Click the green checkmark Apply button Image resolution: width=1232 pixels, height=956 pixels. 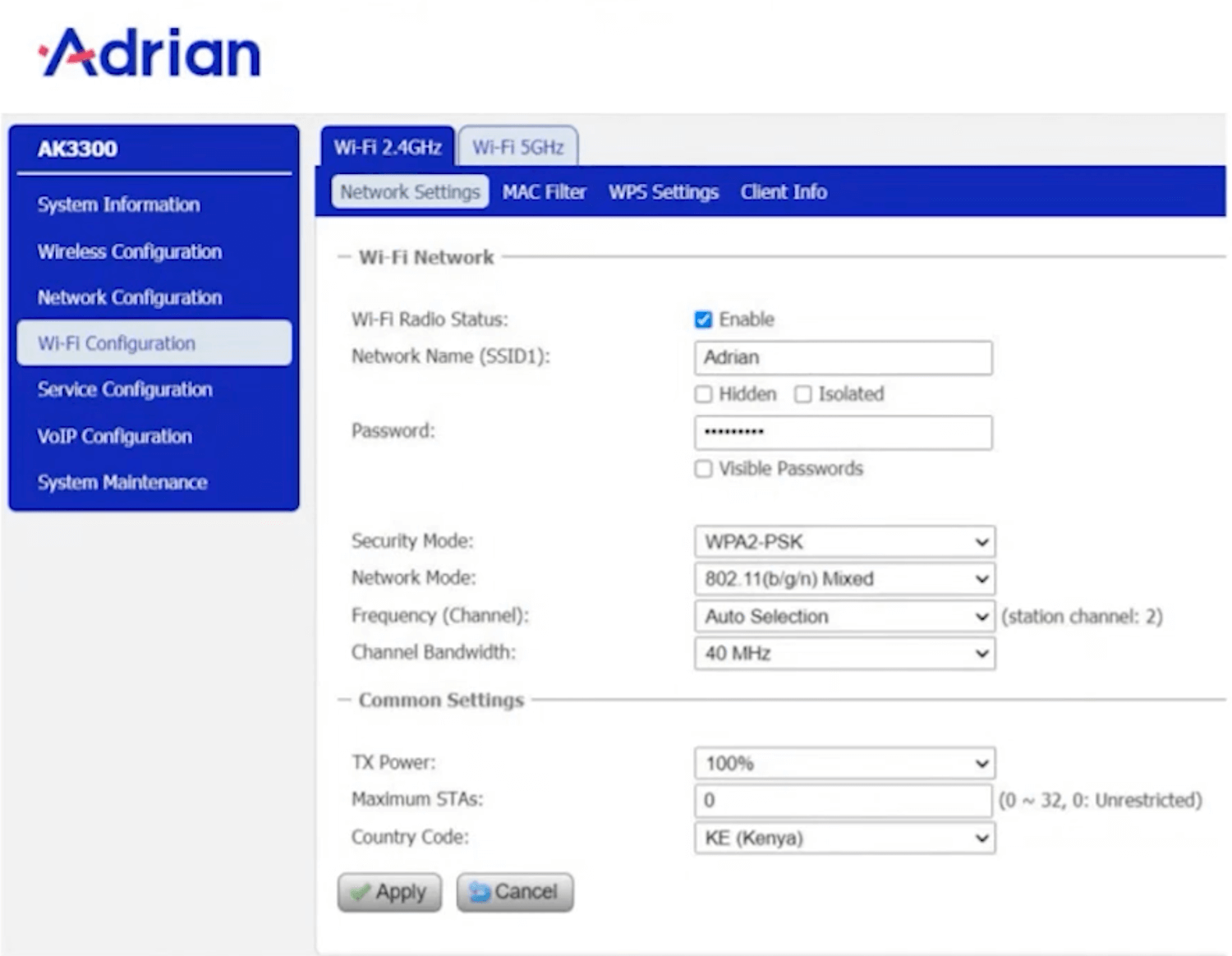389,892
